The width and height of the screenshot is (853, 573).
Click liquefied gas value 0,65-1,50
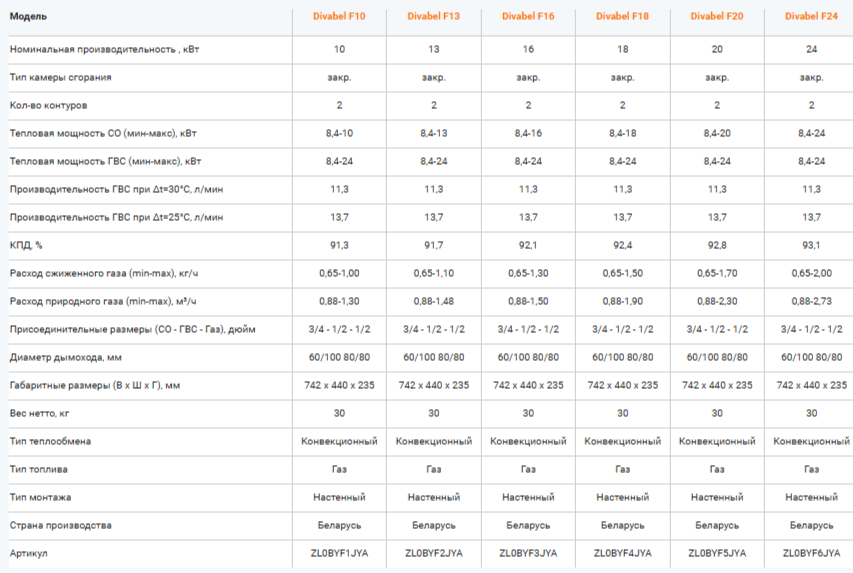pyautogui.click(x=622, y=273)
